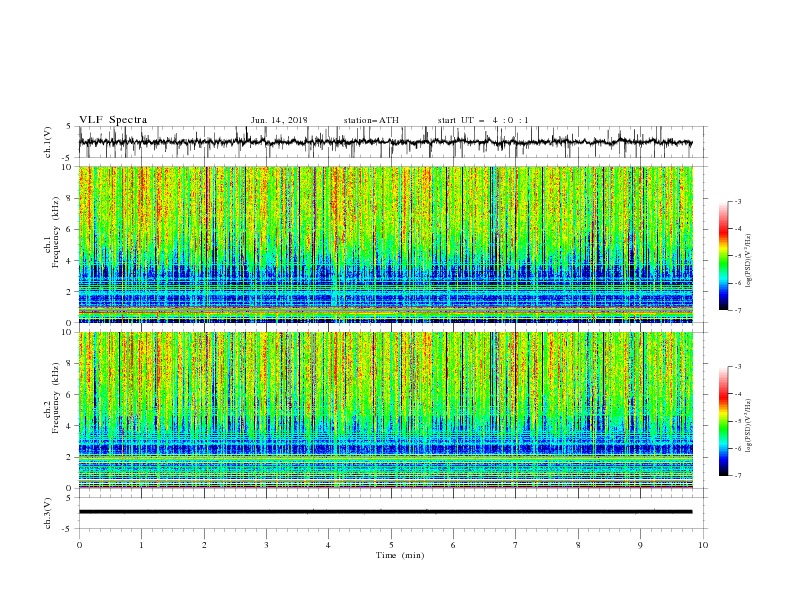792x612 pixels.
Task: Click the ch.1 "Frequency (kHz)" axis label
Action: coord(56,232)
